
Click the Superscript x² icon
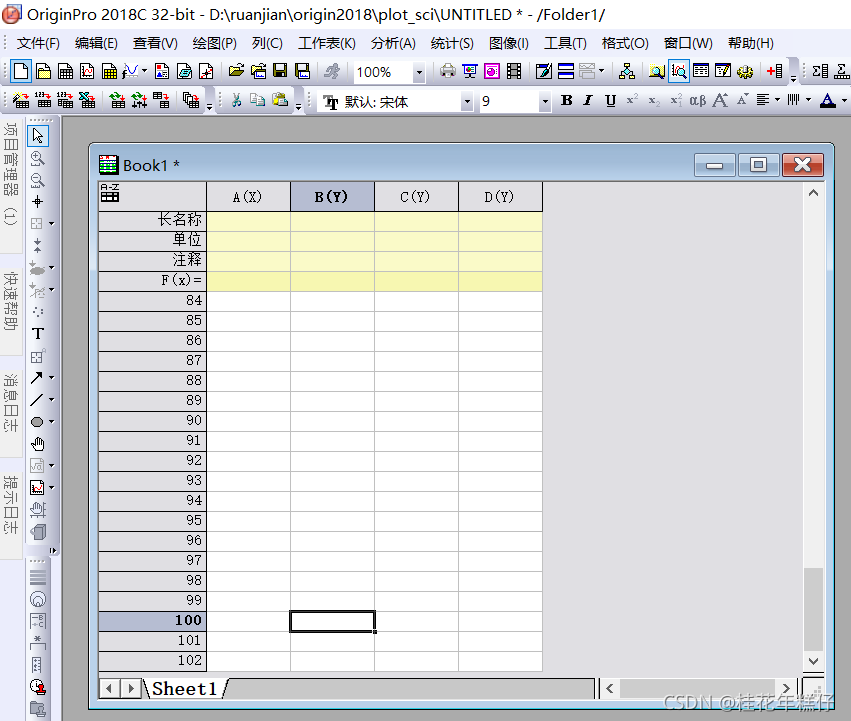pyautogui.click(x=632, y=100)
